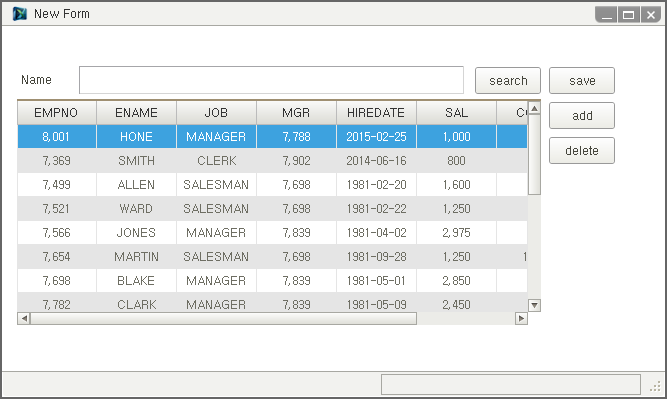
Task: Click the grid's vertical scroll up arrow
Action: tap(534, 108)
